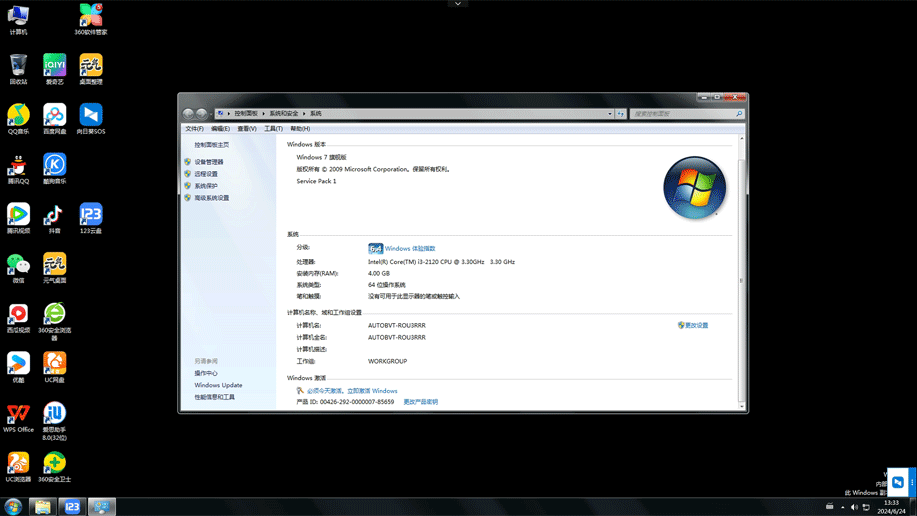This screenshot has height=516, width=917.
Task: Click the taskbar clock showing 13:33
Action: (891, 507)
